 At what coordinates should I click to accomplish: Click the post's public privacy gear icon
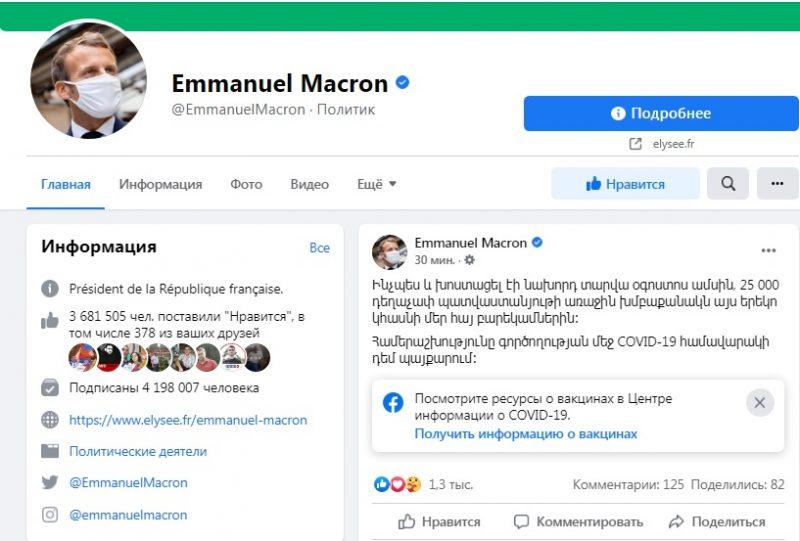[470, 260]
